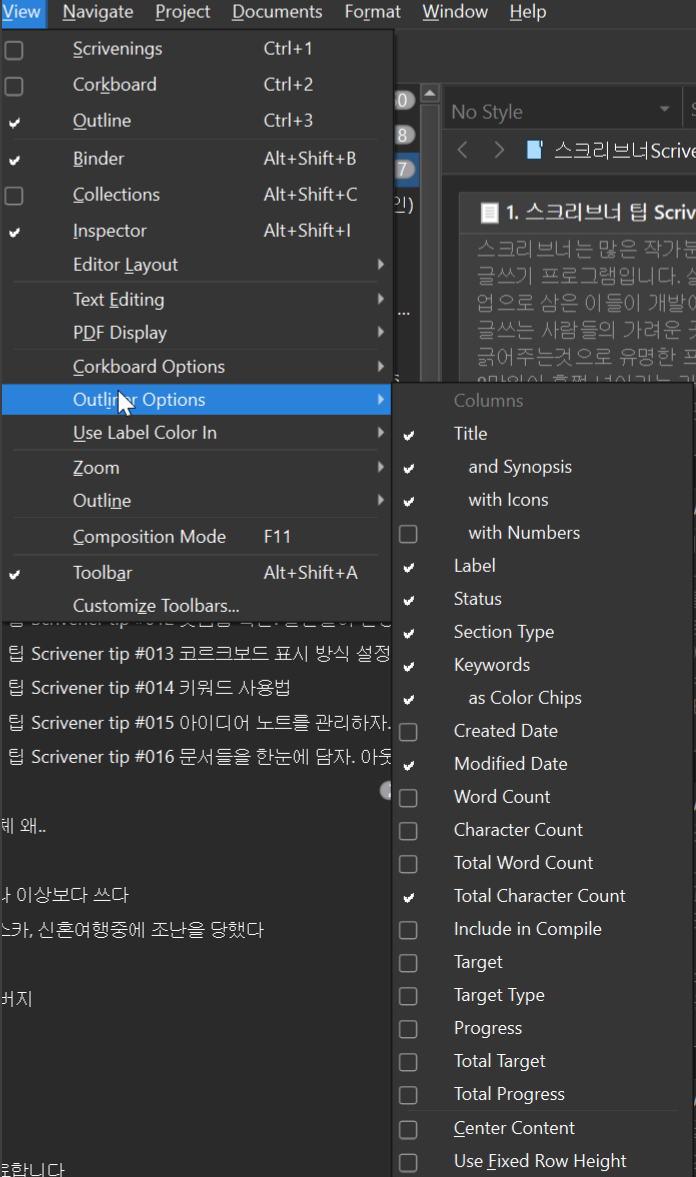696x1177 pixels.
Task: Uncheck the Status column
Action: (x=408, y=600)
